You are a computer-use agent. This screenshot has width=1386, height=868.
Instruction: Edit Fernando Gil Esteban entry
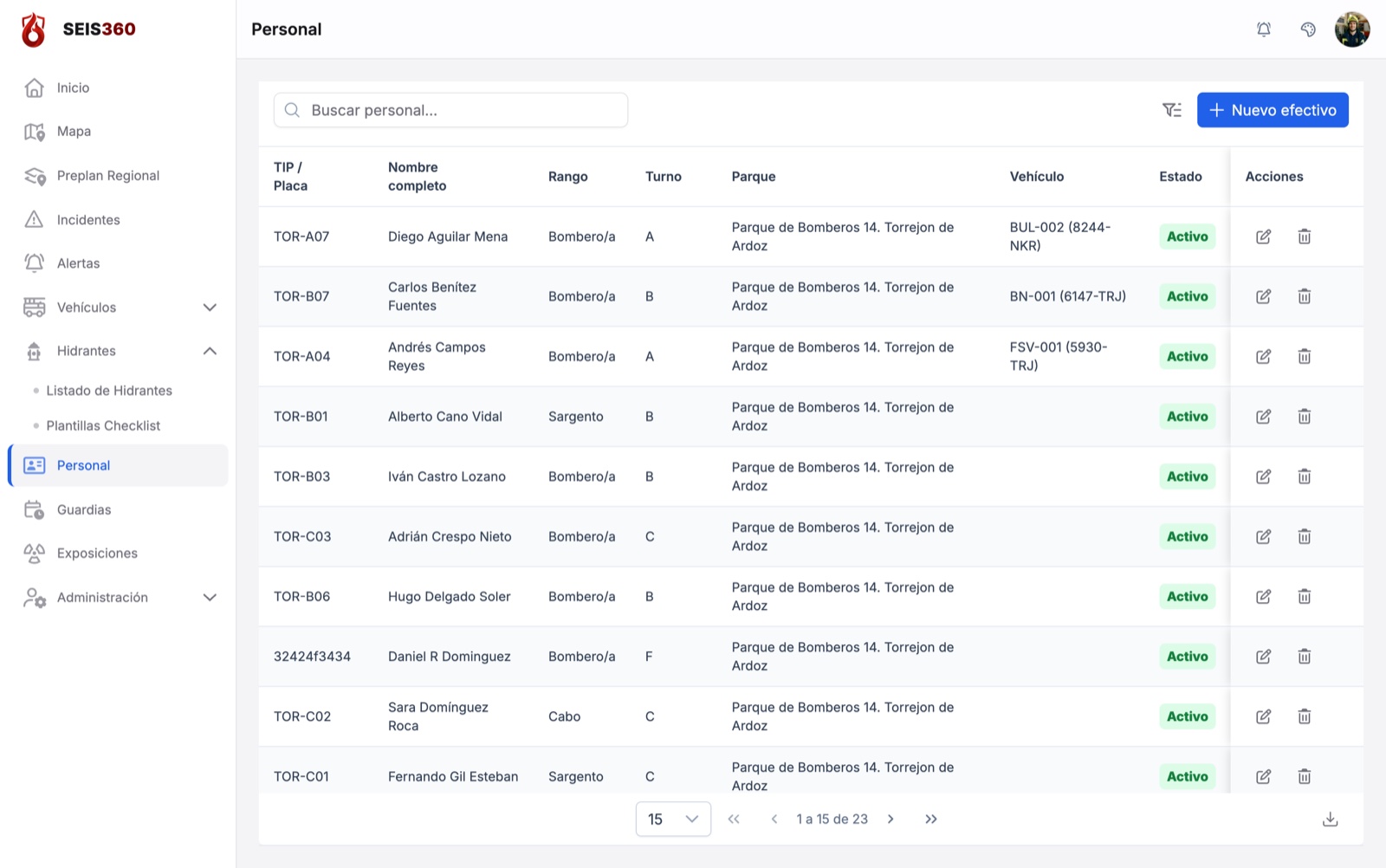tap(1264, 776)
